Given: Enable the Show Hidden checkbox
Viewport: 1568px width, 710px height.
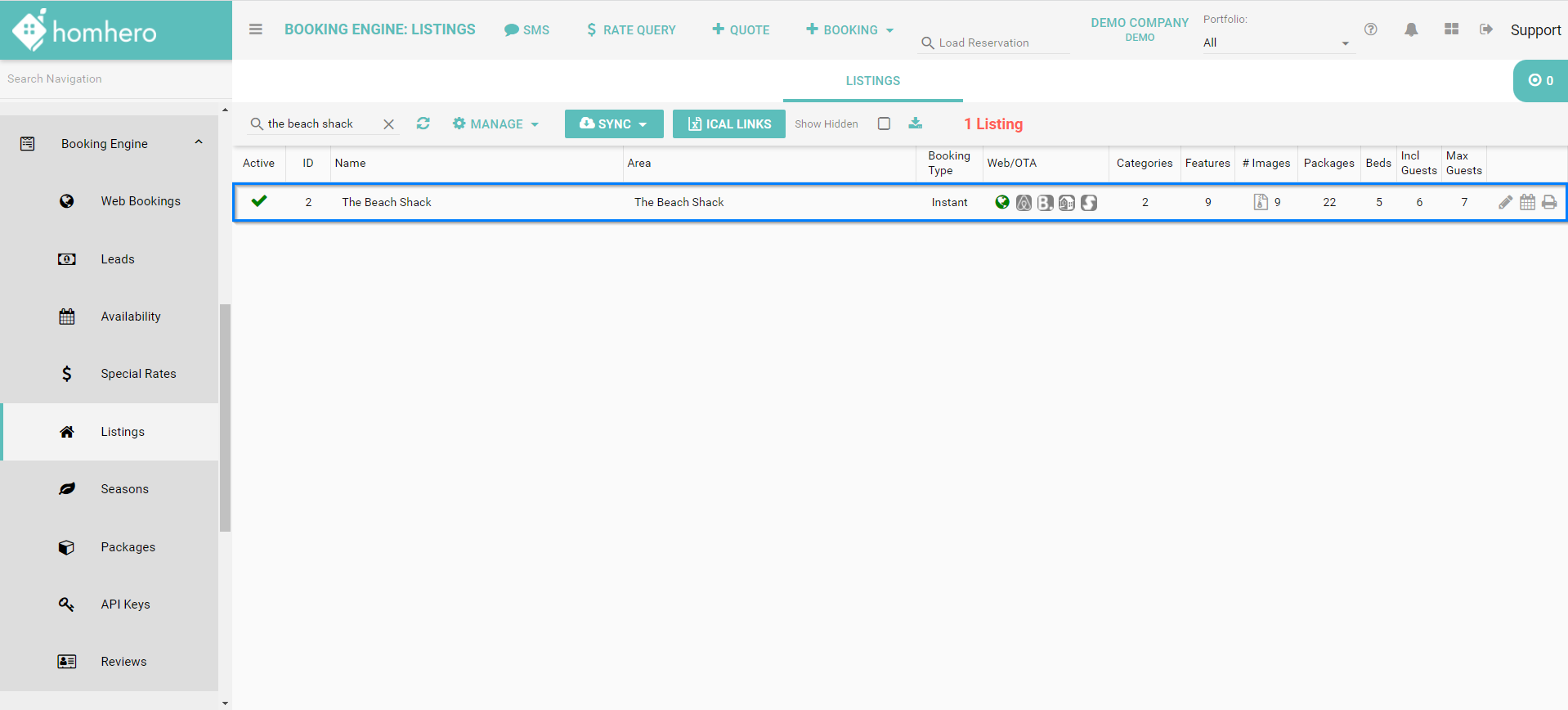Looking at the screenshot, I should click(884, 124).
